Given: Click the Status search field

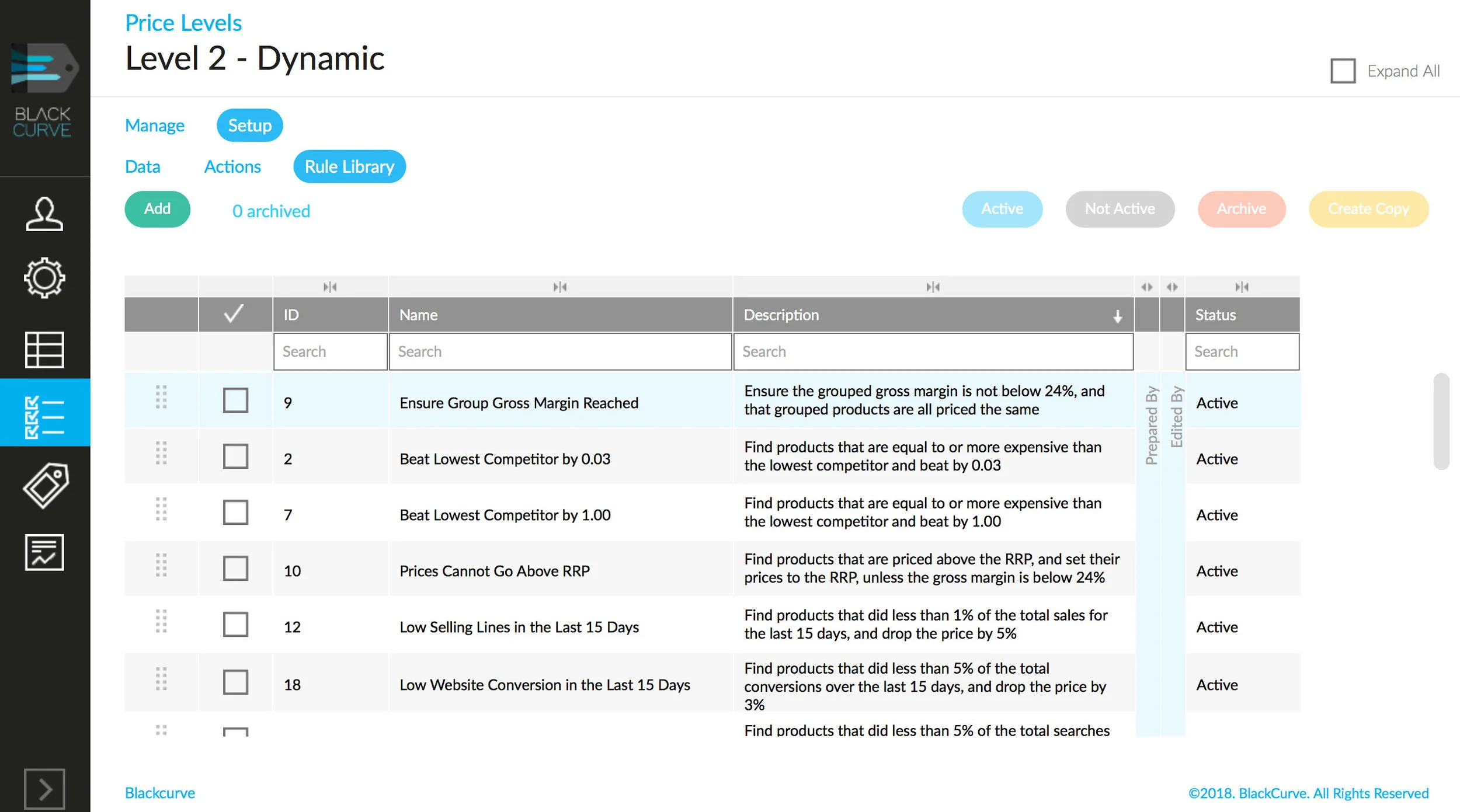Looking at the screenshot, I should click(1242, 351).
